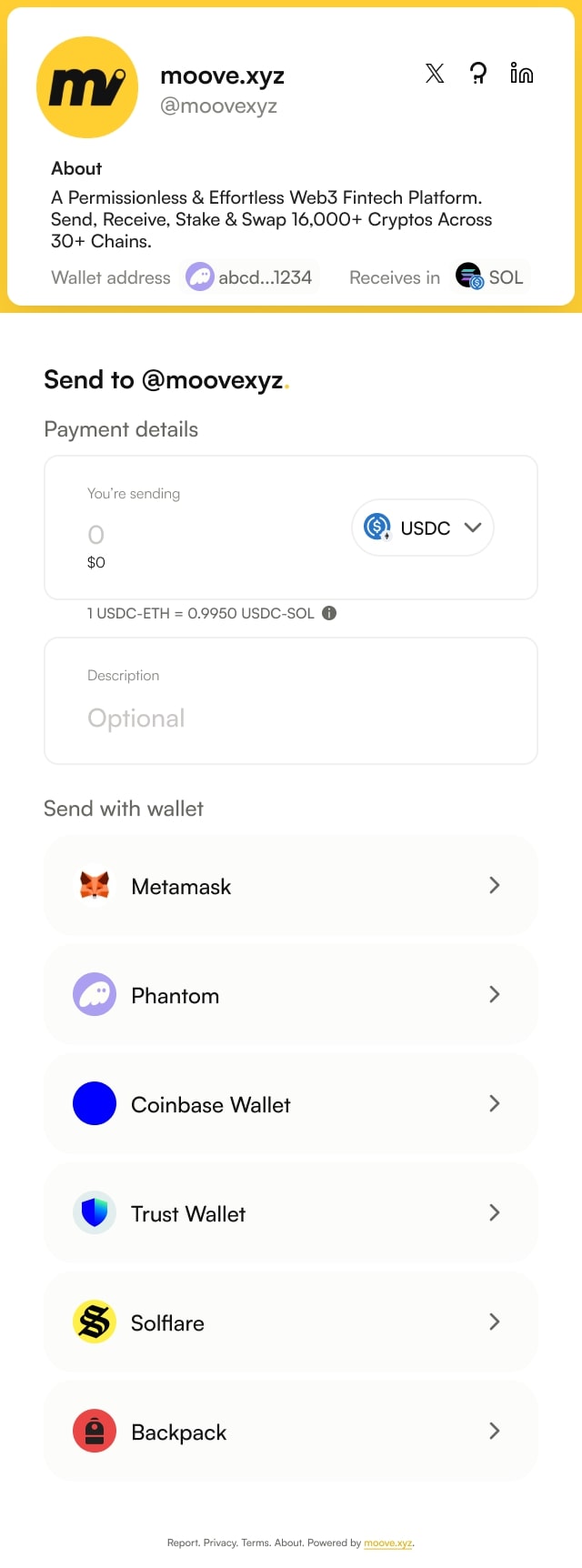The width and height of the screenshot is (582, 1568).
Task: Open the X (Twitter) profile icon
Action: (x=435, y=74)
